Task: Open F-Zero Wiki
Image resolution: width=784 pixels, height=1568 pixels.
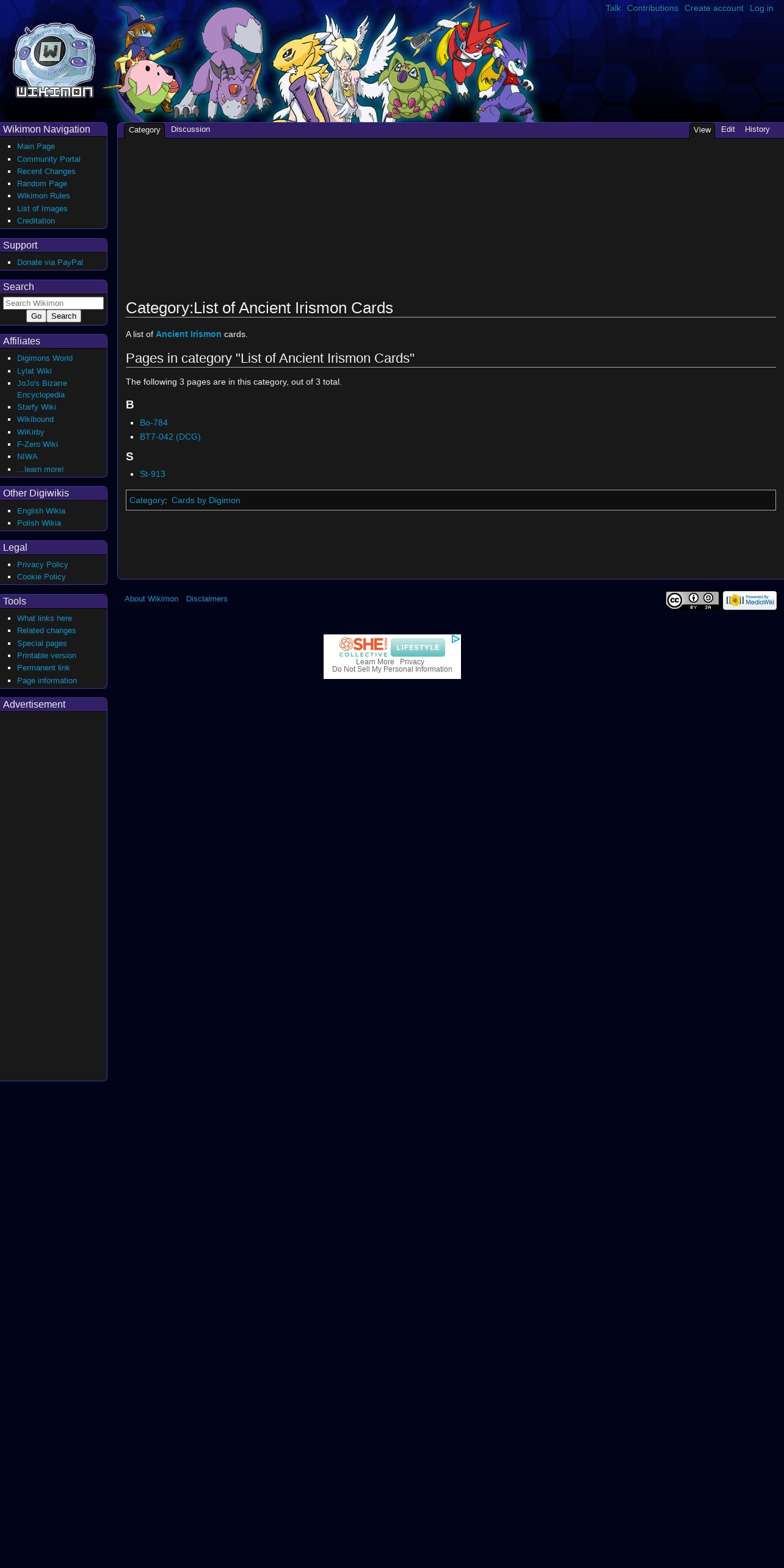Action: pos(37,445)
